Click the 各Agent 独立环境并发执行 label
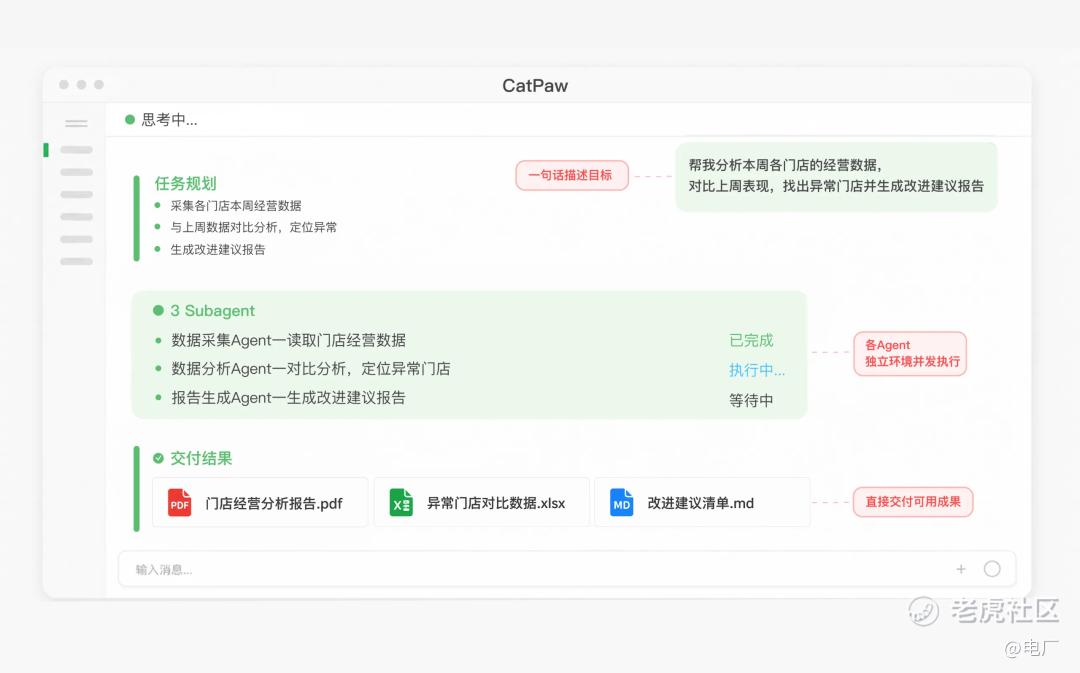The height and width of the screenshot is (673, 1080). click(911, 353)
